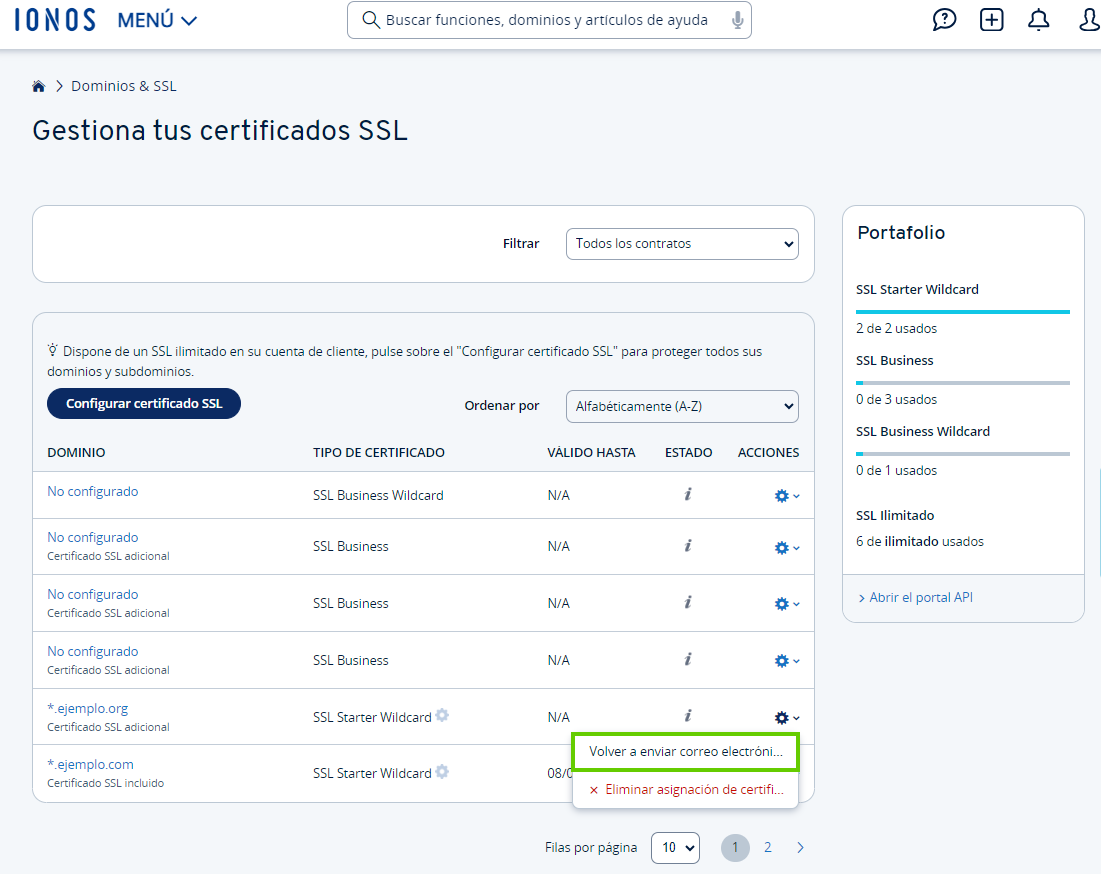The width and height of the screenshot is (1101, 874).
Task: Go to home via breadcrumb house icon
Action: (39, 86)
